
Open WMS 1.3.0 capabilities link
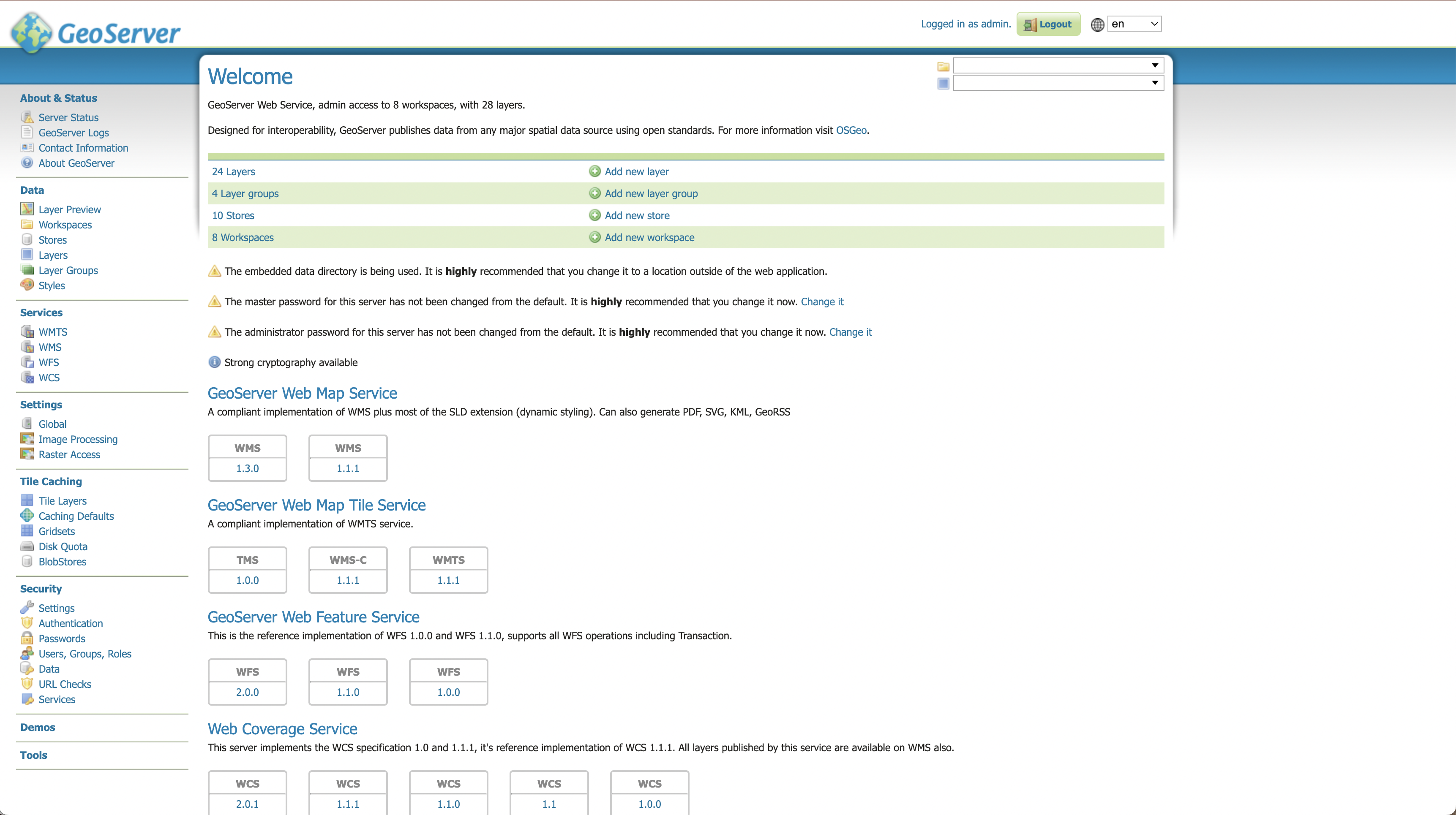248,468
